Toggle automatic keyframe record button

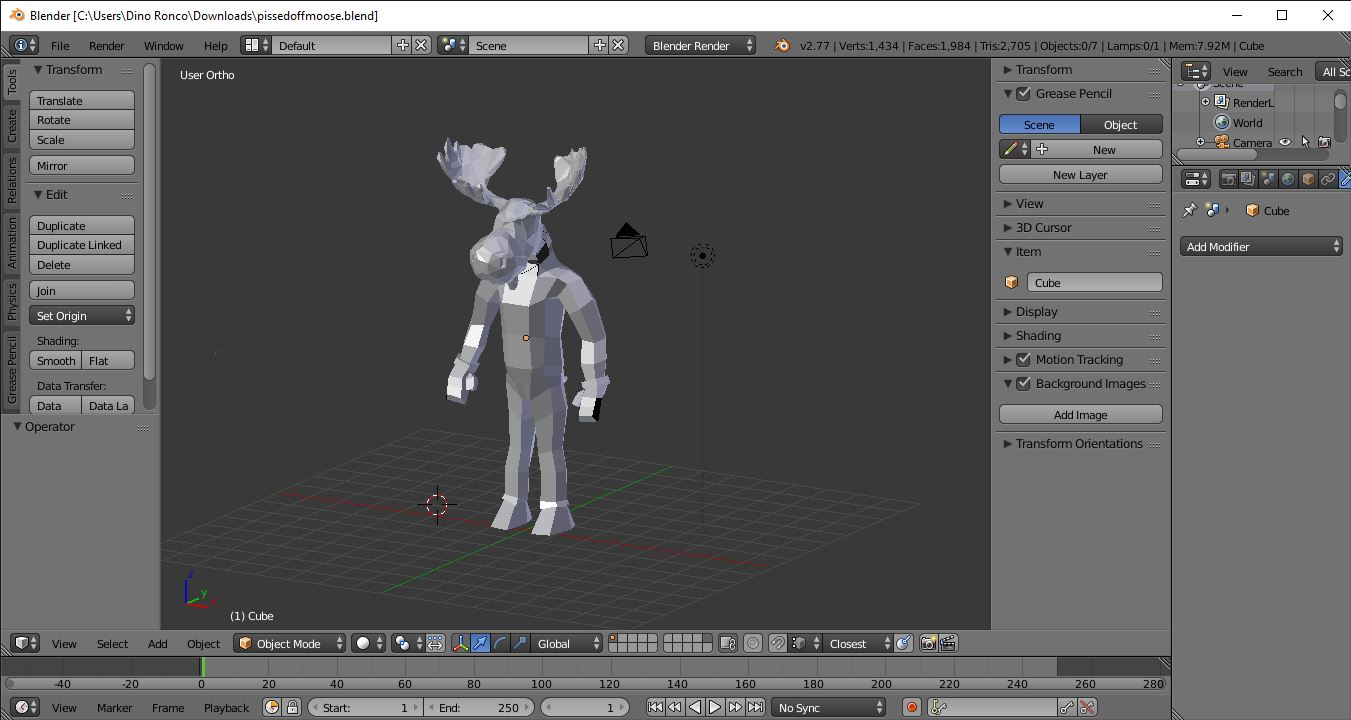(911, 707)
